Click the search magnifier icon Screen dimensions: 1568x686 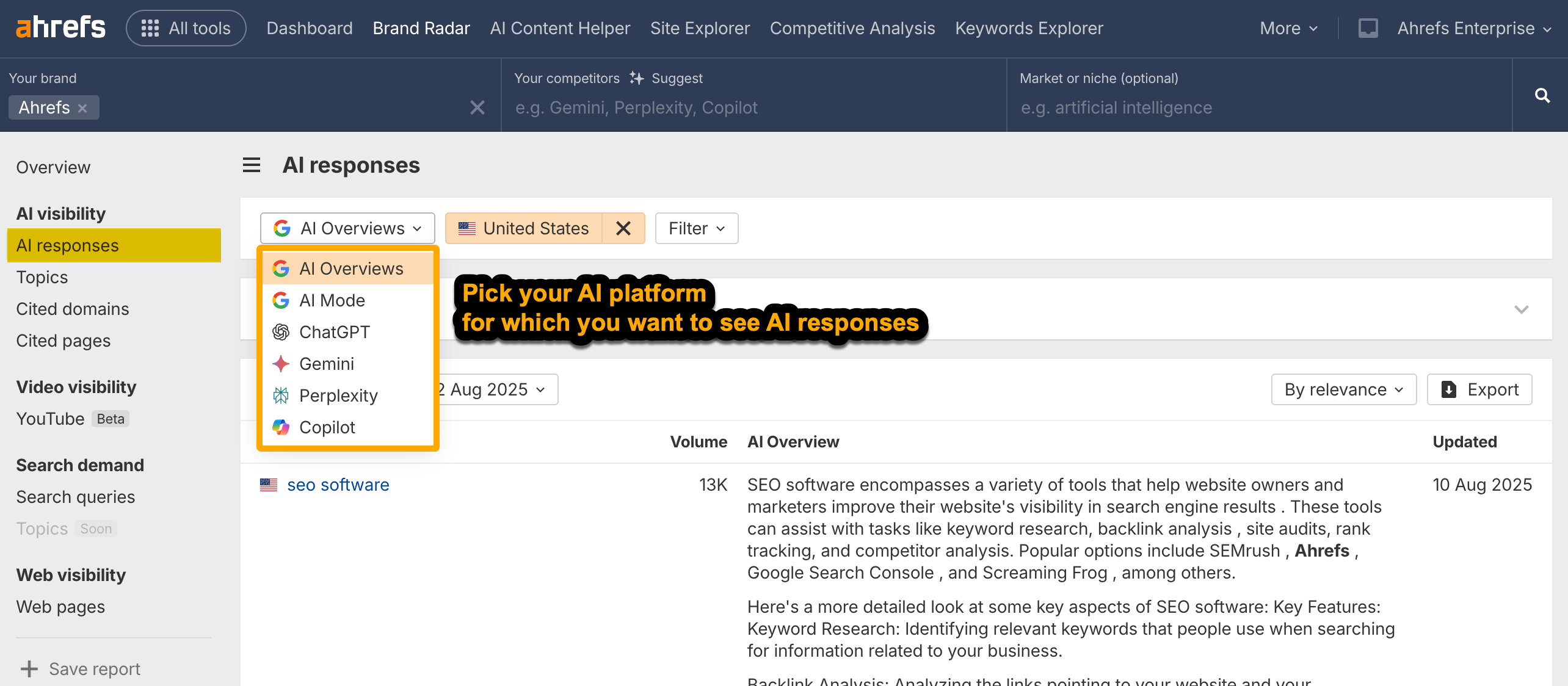click(1542, 95)
